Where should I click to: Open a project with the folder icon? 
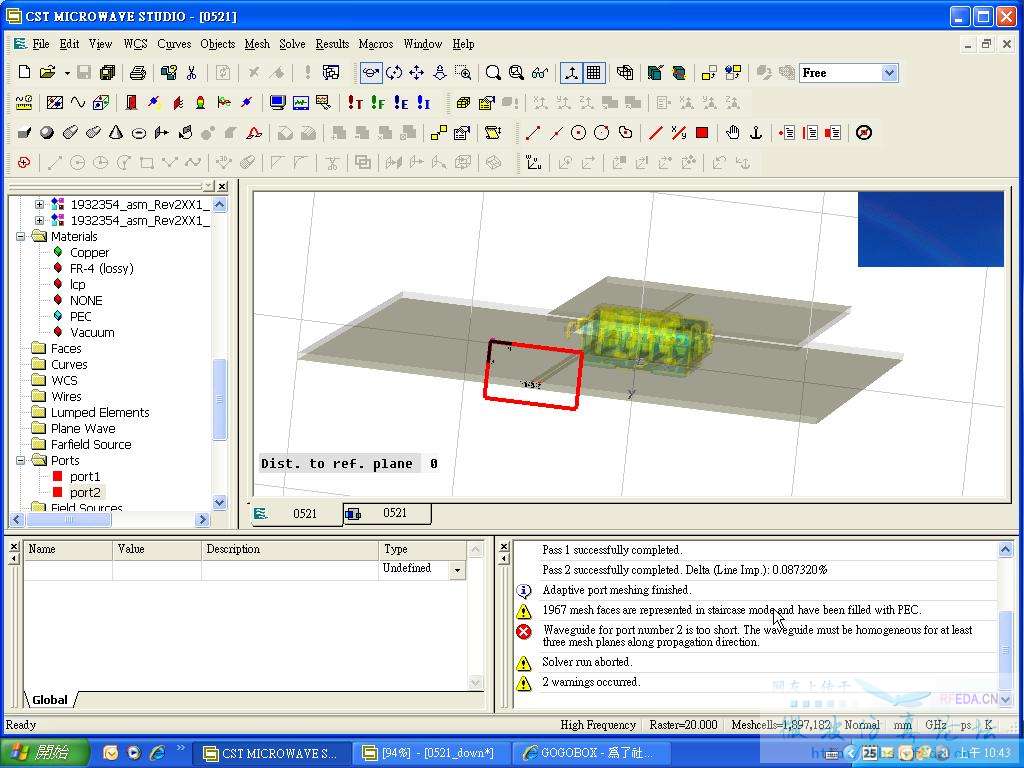47,72
